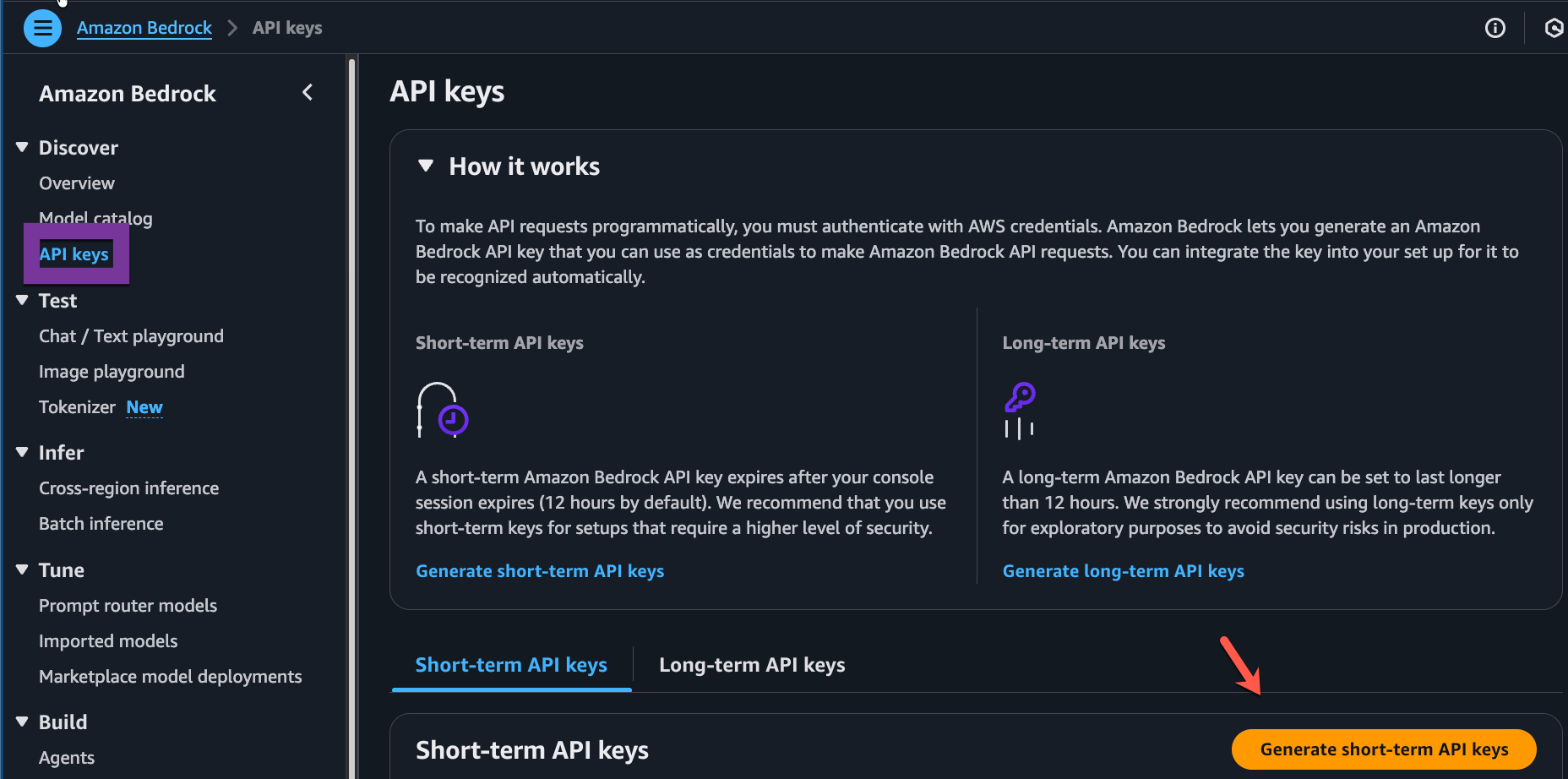Go to Amazon Bedrock breadcrumb link

[x=144, y=28]
